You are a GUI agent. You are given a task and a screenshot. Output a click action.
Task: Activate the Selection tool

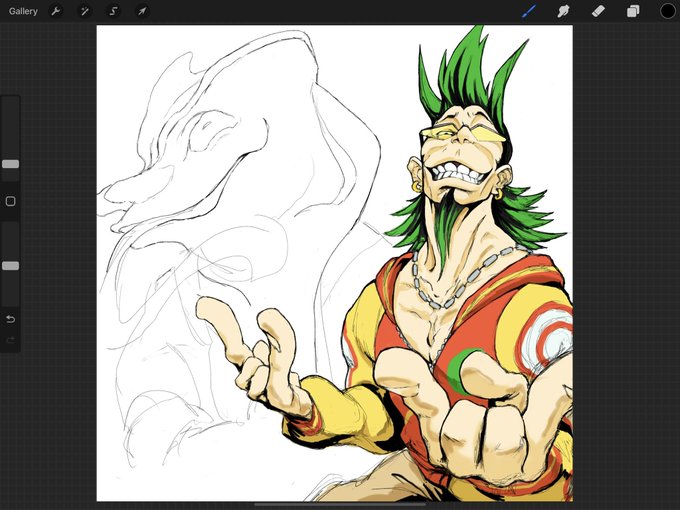113,11
